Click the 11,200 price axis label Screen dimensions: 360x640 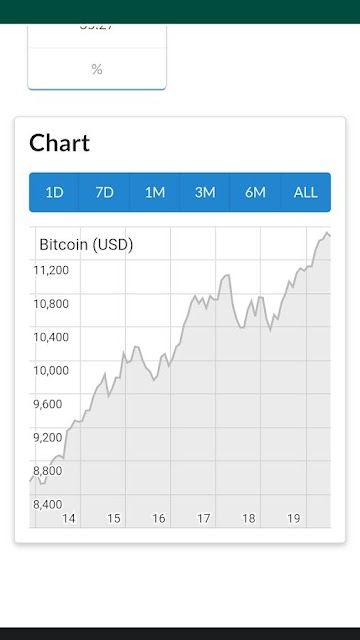point(51,270)
